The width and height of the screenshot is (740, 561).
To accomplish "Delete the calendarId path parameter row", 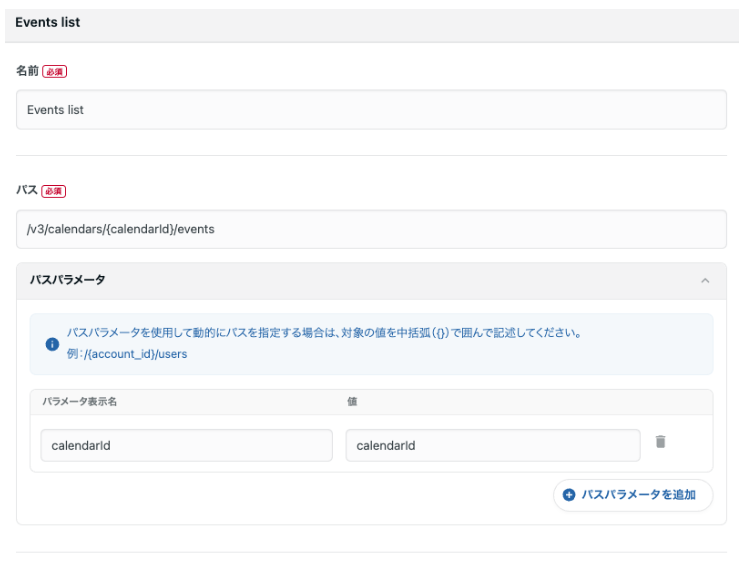I will pos(660,441).
